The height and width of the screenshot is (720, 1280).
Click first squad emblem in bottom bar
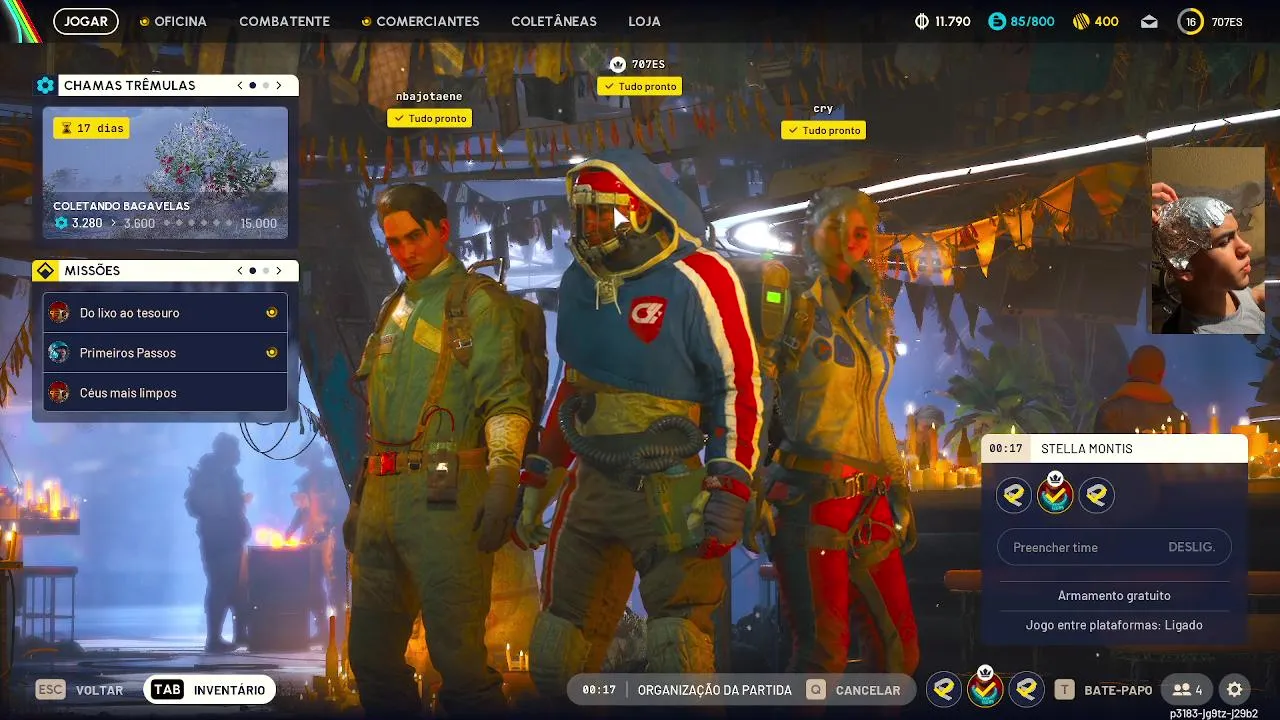tap(944, 689)
